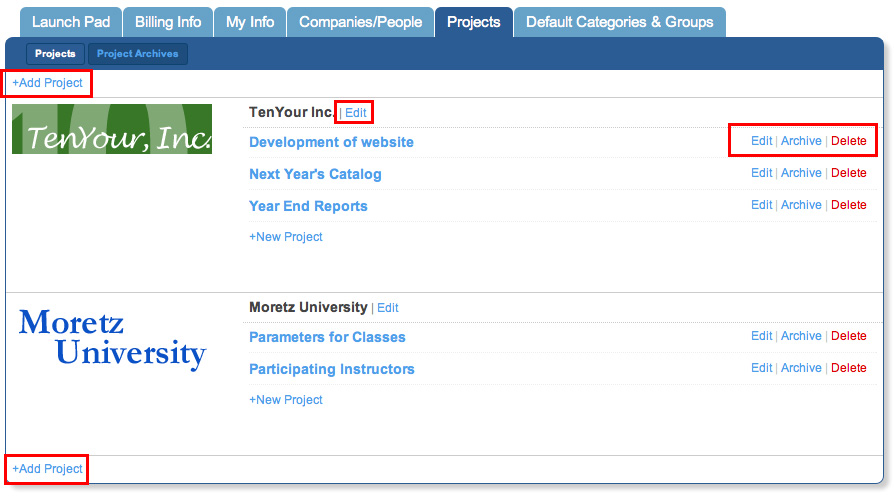
Task: Open the My Info tab
Action: coord(250,22)
